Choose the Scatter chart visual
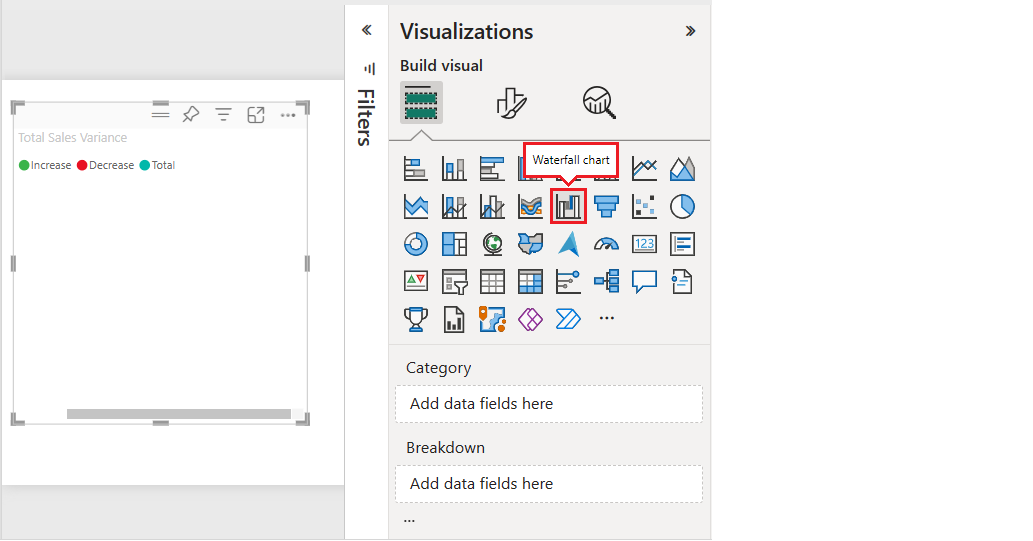 (x=644, y=206)
